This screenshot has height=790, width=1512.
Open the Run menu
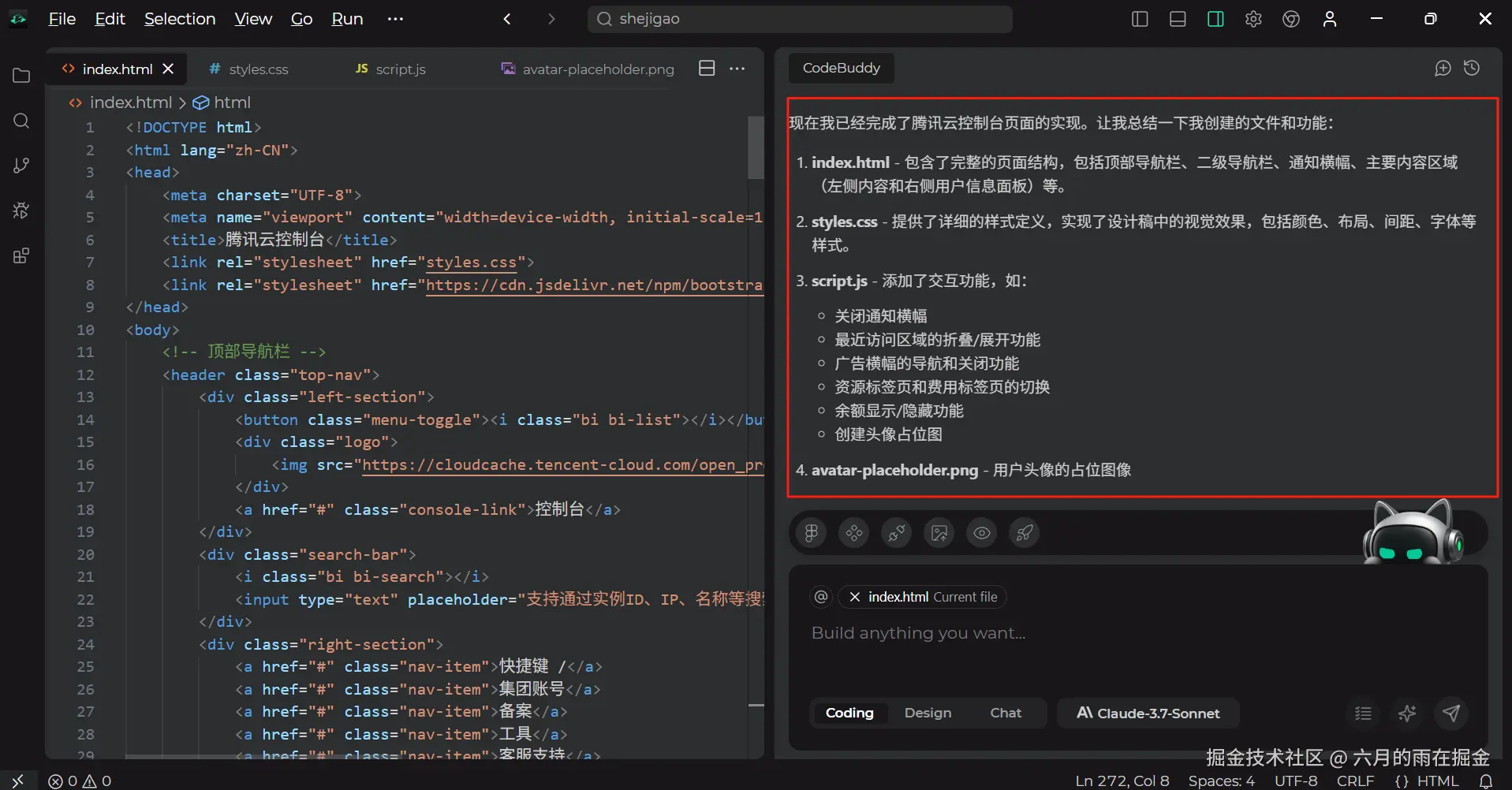[x=347, y=19]
